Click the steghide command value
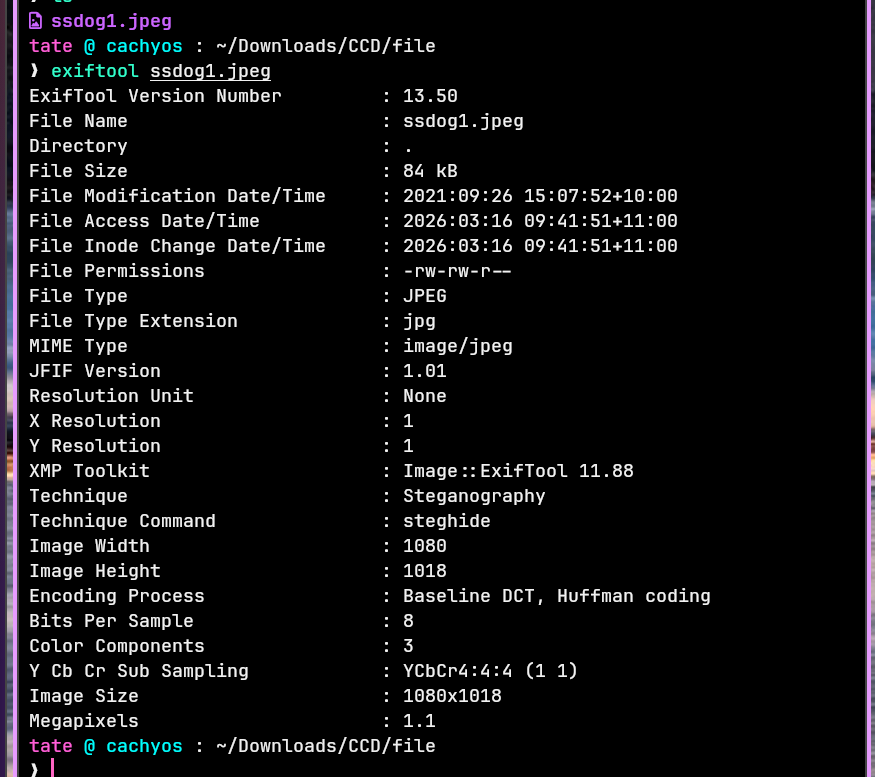 (446, 521)
